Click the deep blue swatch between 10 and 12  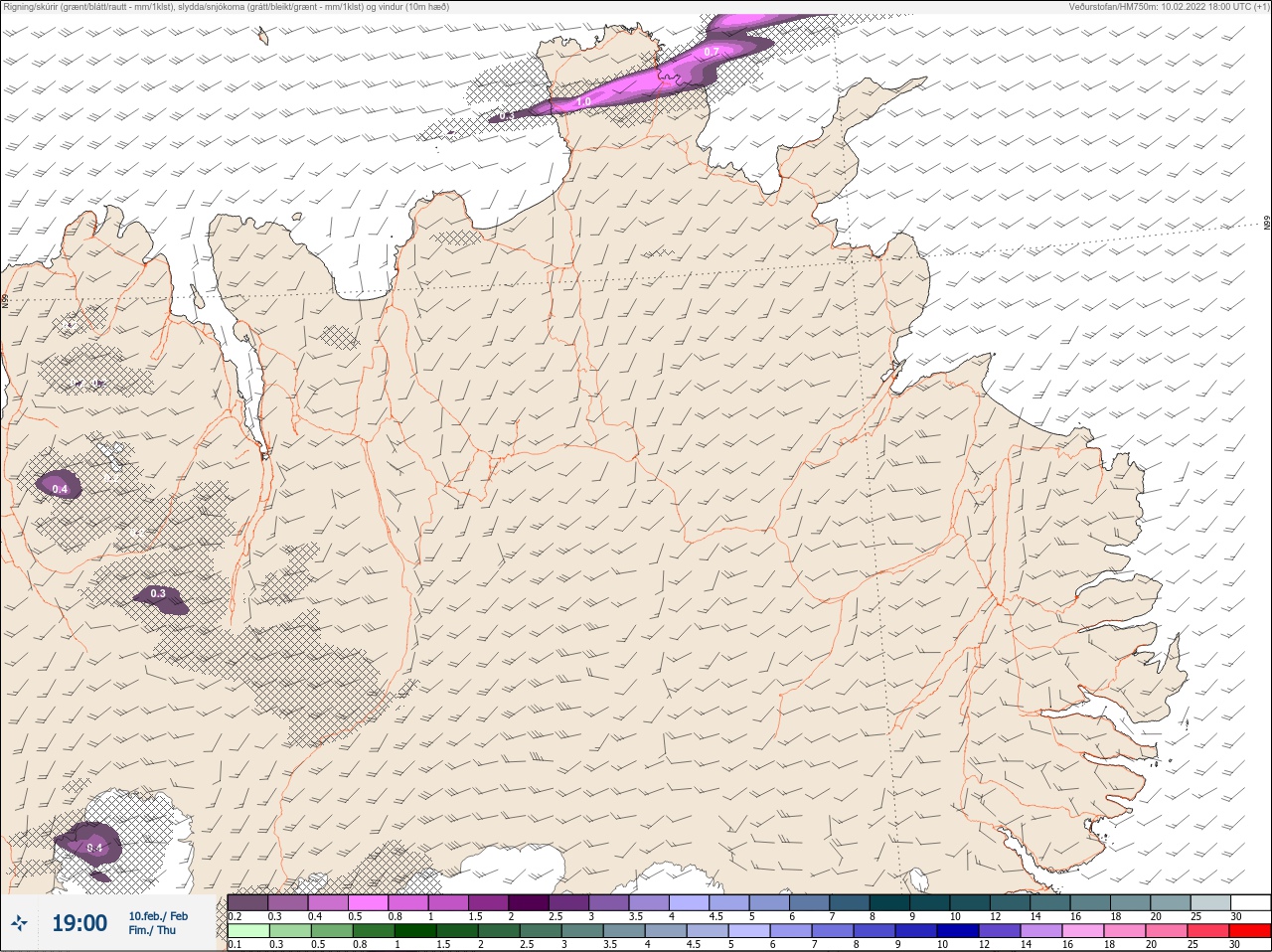[957, 931]
